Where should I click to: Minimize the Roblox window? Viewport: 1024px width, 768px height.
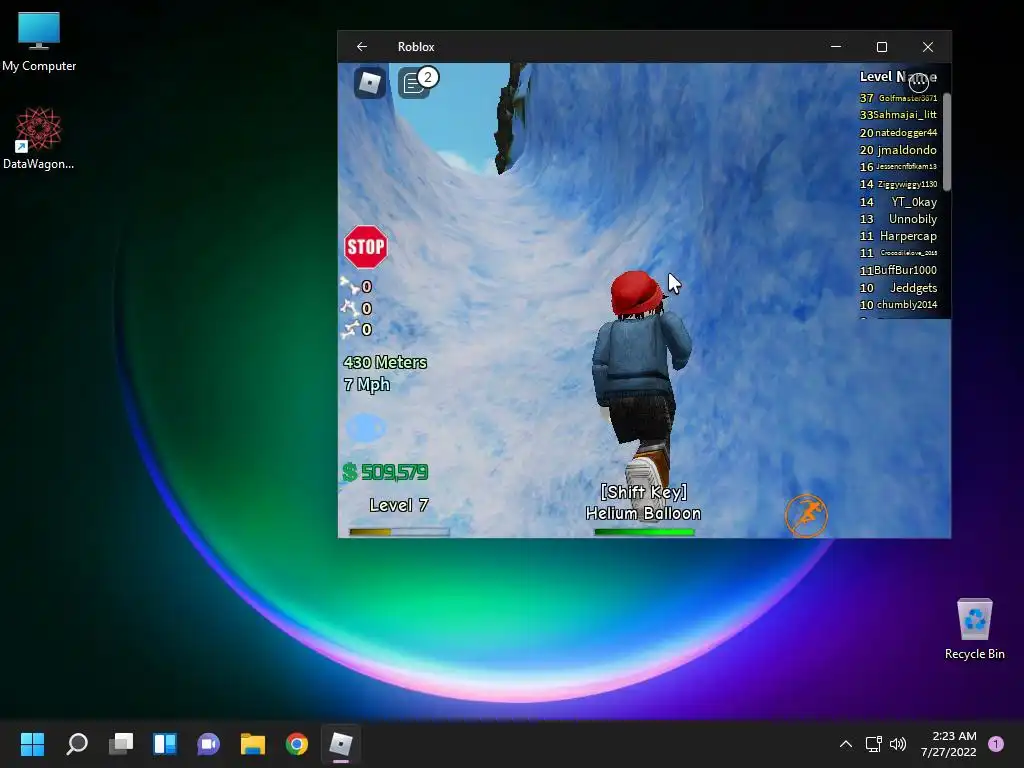click(835, 46)
